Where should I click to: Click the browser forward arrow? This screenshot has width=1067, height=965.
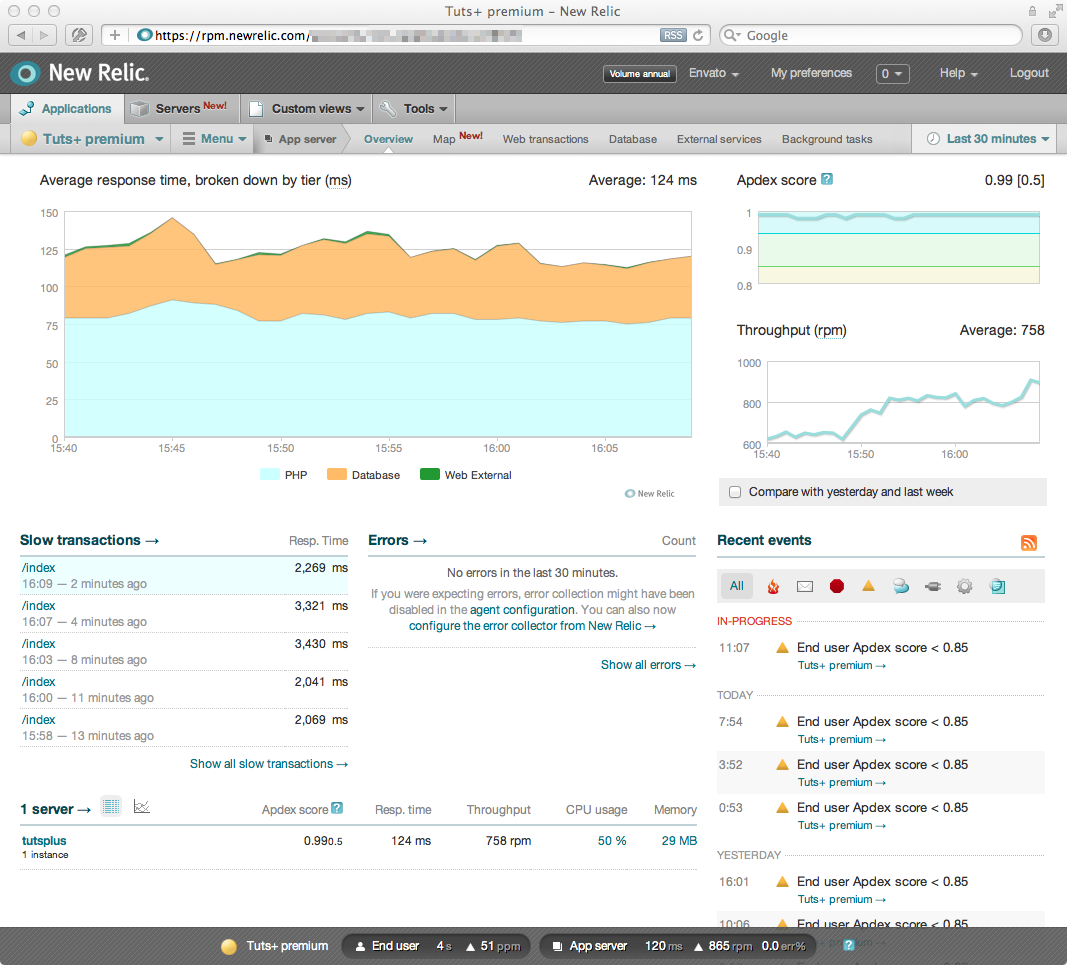click(x=44, y=35)
